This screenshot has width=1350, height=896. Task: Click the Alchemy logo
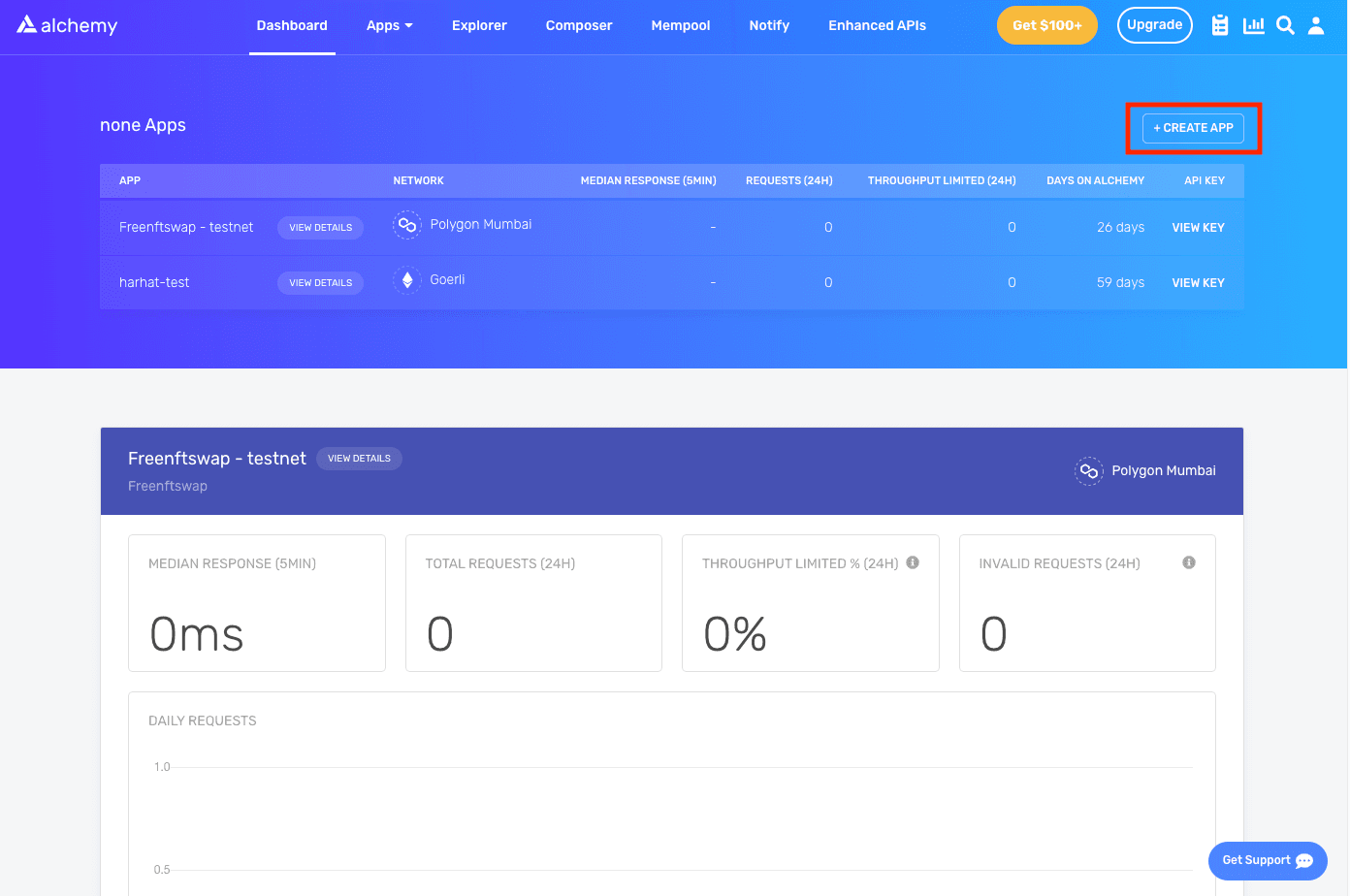[67, 25]
